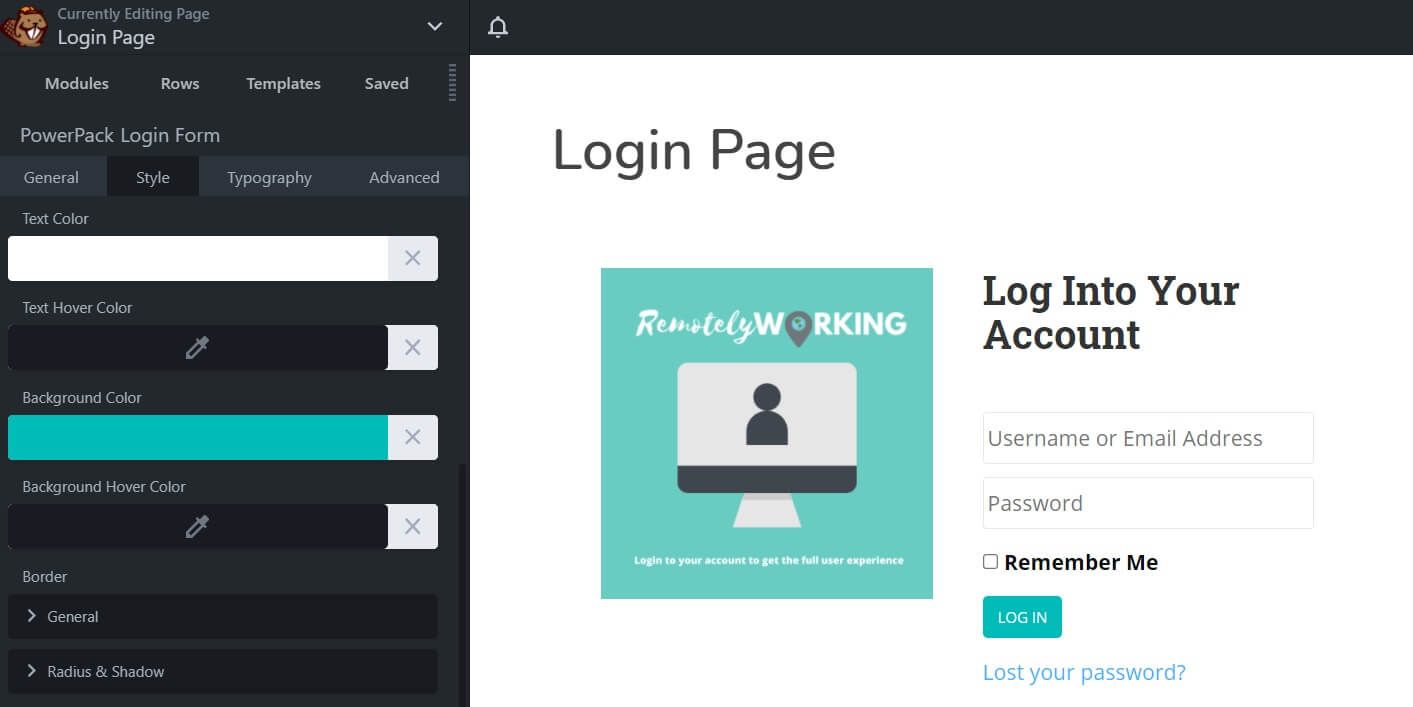Focus the Username or Email Address field
1413x707 pixels.
1148,438
